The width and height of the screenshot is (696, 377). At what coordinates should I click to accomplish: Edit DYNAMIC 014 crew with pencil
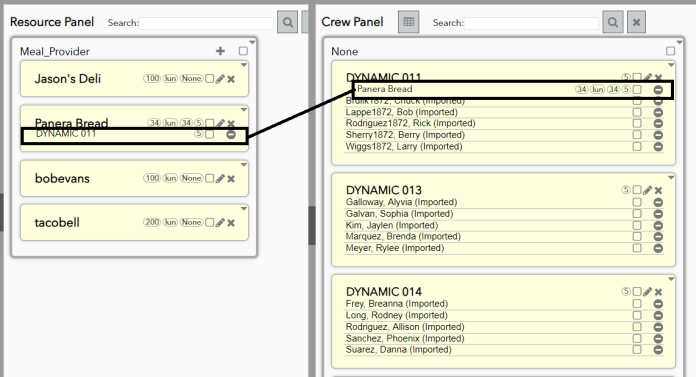pyautogui.click(x=648, y=292)
